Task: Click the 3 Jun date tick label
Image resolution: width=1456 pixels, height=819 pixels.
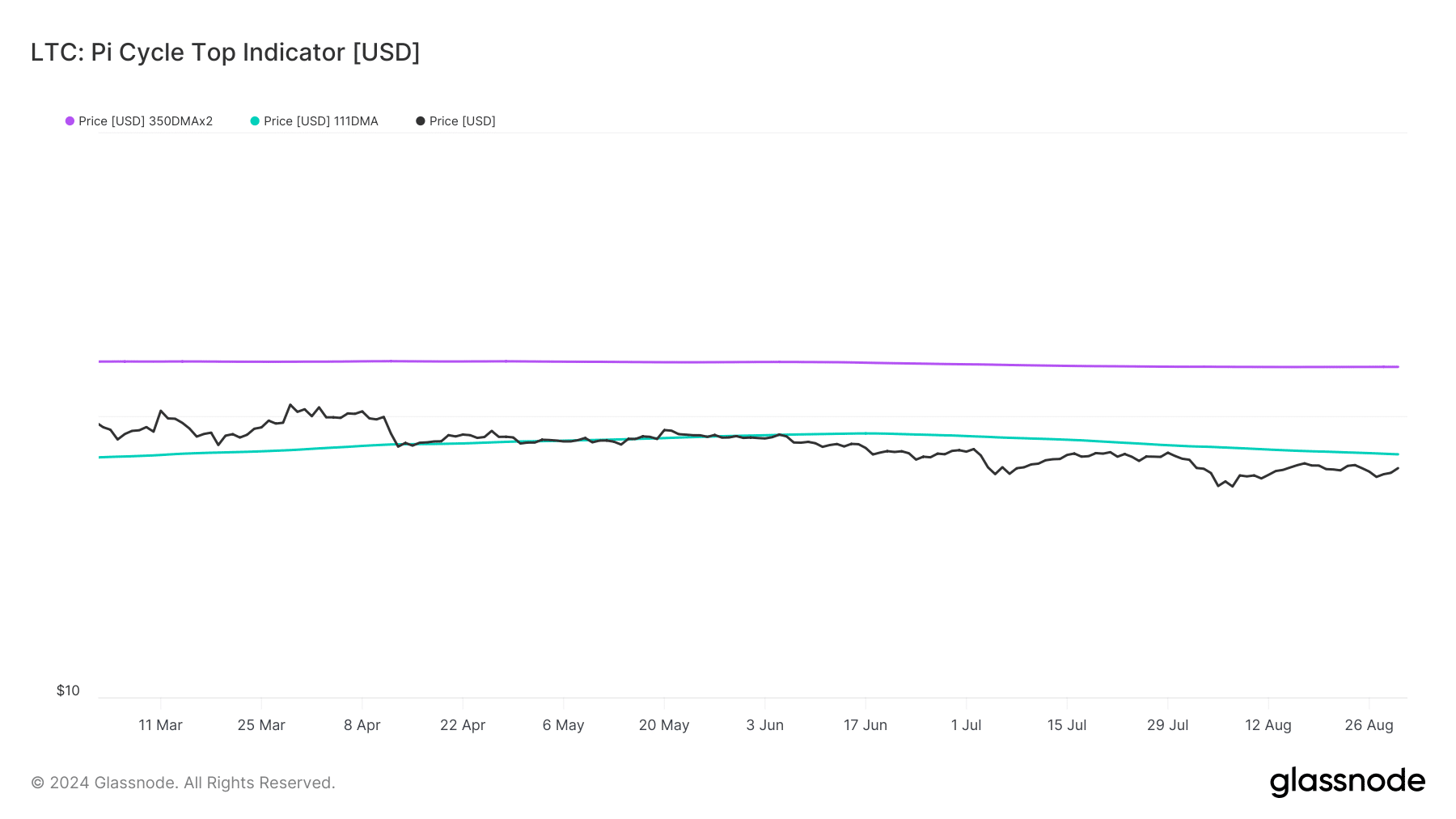Action: pos(764,725)
